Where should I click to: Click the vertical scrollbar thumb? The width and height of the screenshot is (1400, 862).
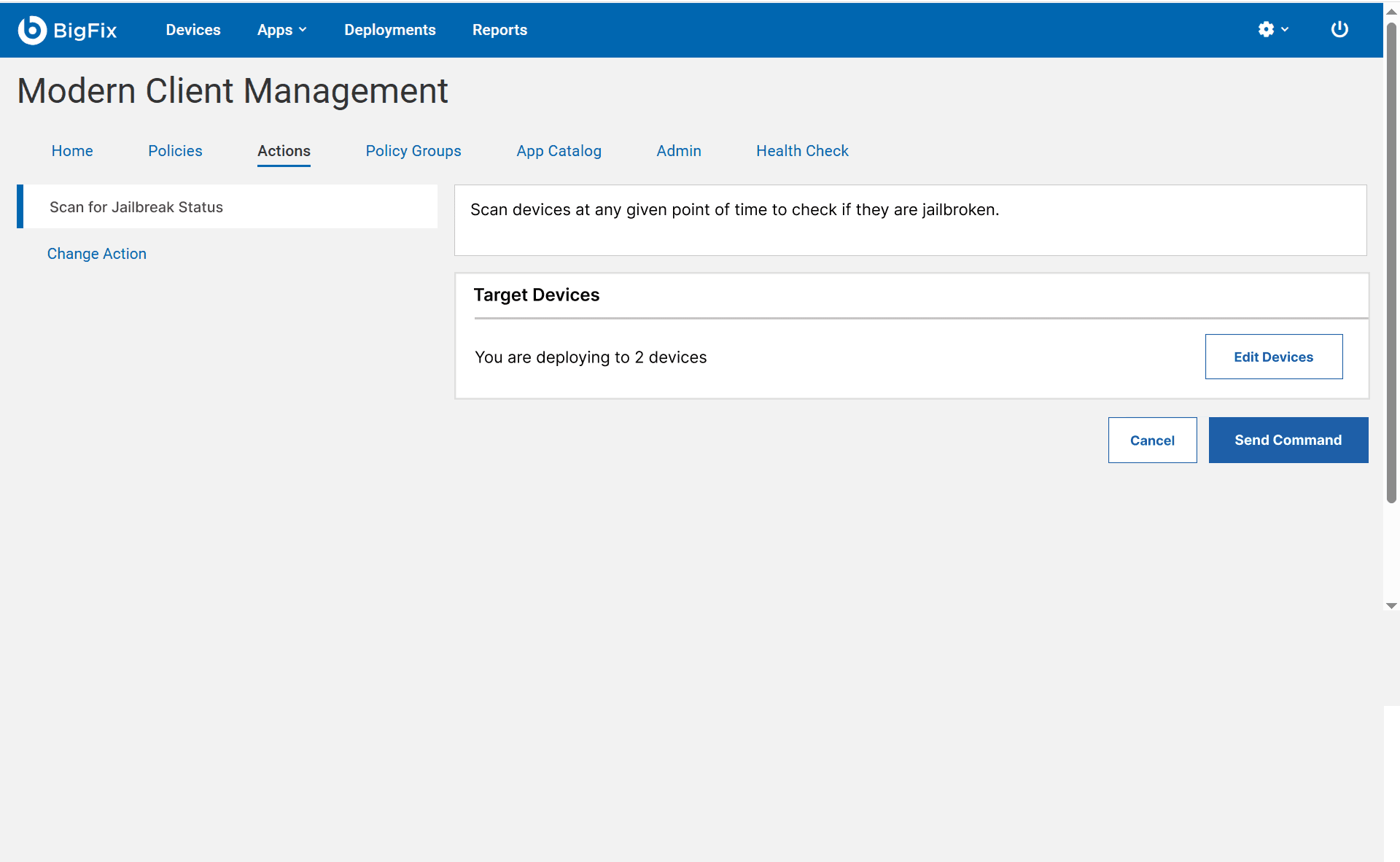1391,263
